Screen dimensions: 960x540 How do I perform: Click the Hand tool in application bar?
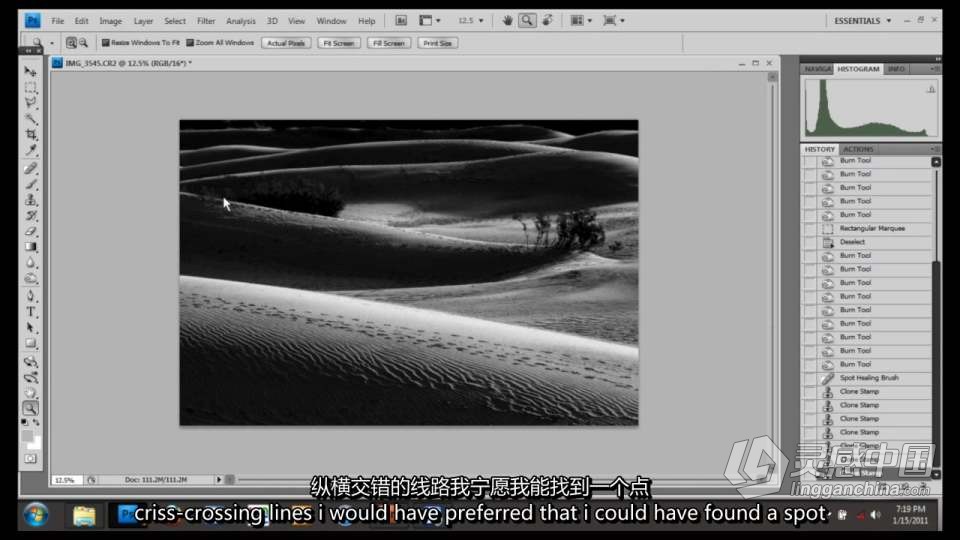pos(508,20)
